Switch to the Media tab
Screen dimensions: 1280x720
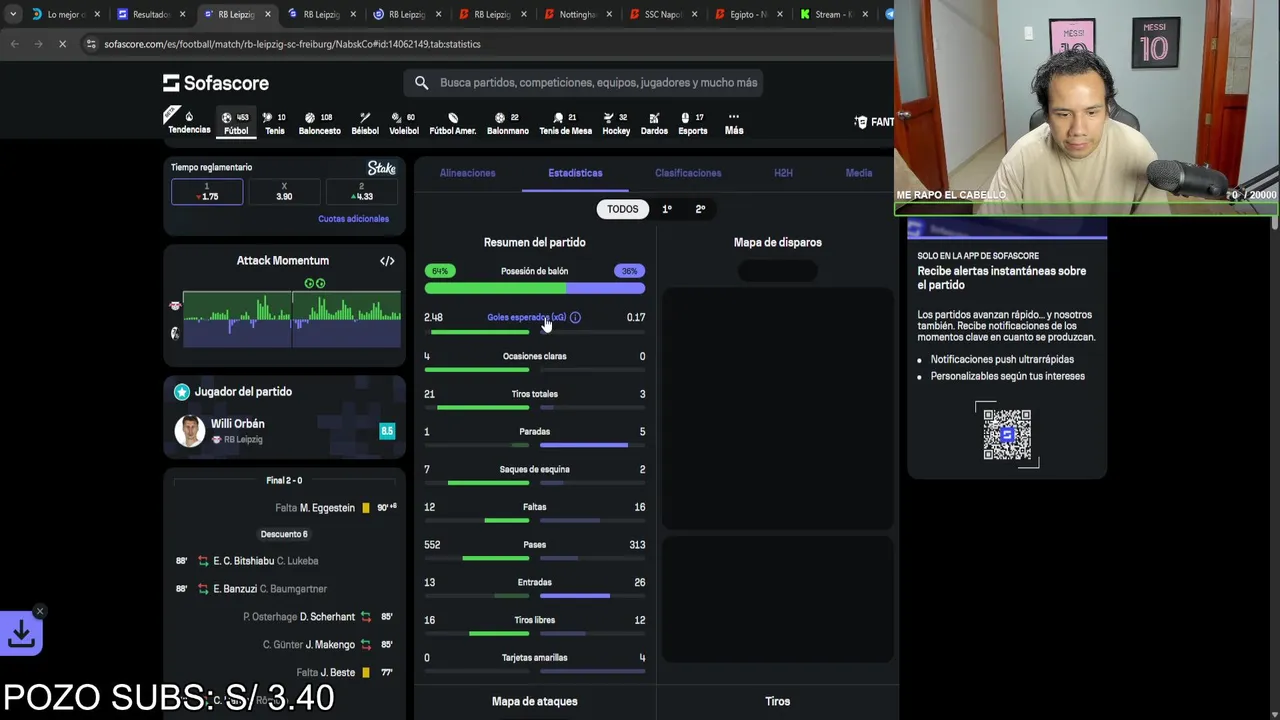[x=859, y=173]
